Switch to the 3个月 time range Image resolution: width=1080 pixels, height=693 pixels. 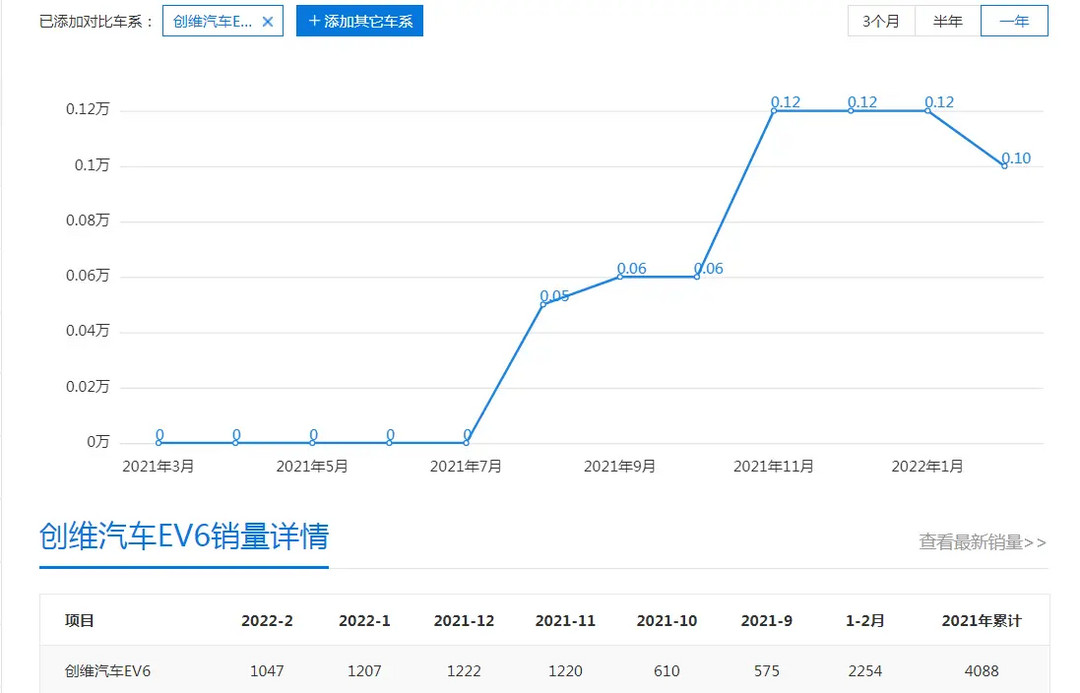point(881,21)
